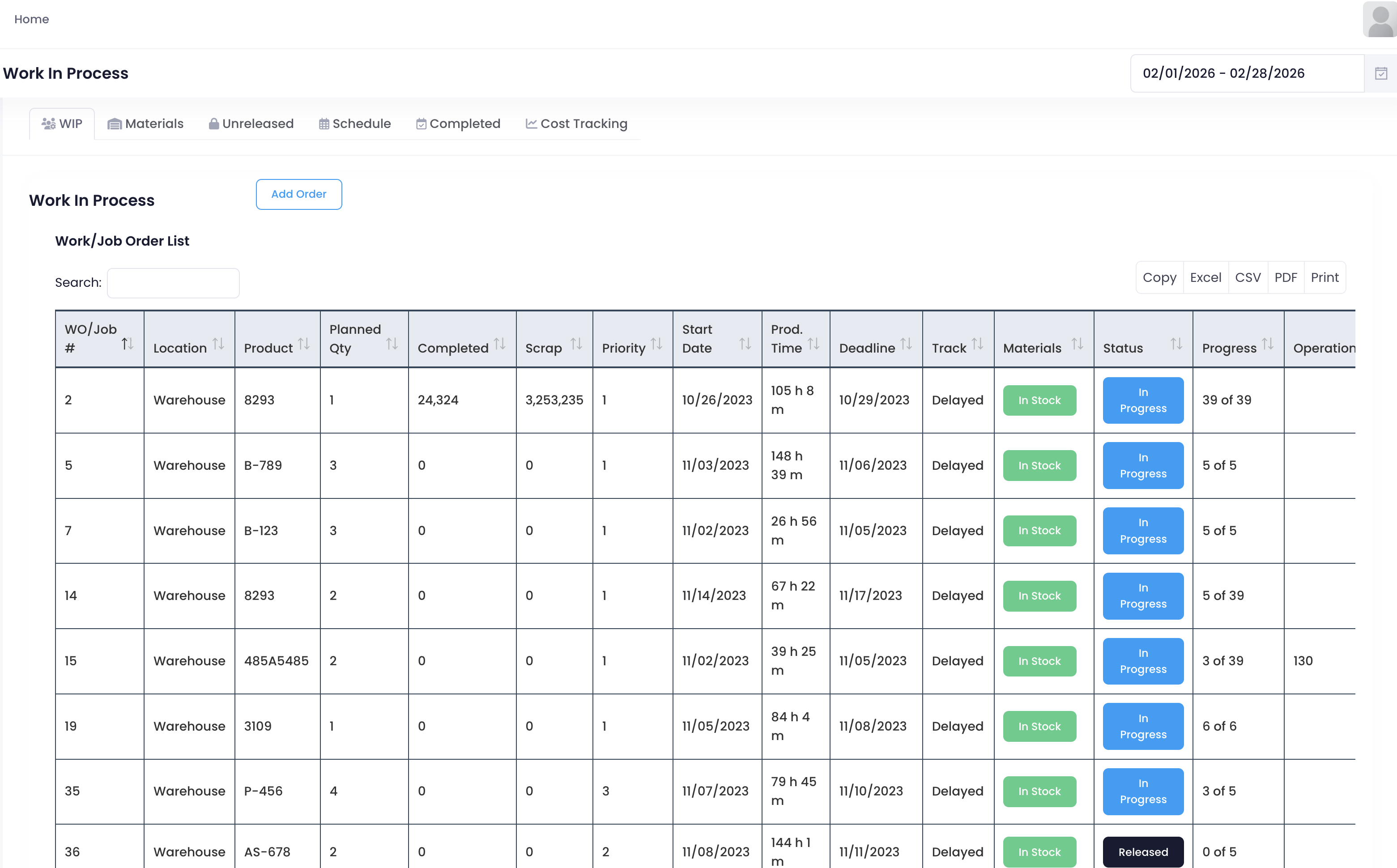
Task: Go to the Schedule tab
Action: tap(355, 124)
